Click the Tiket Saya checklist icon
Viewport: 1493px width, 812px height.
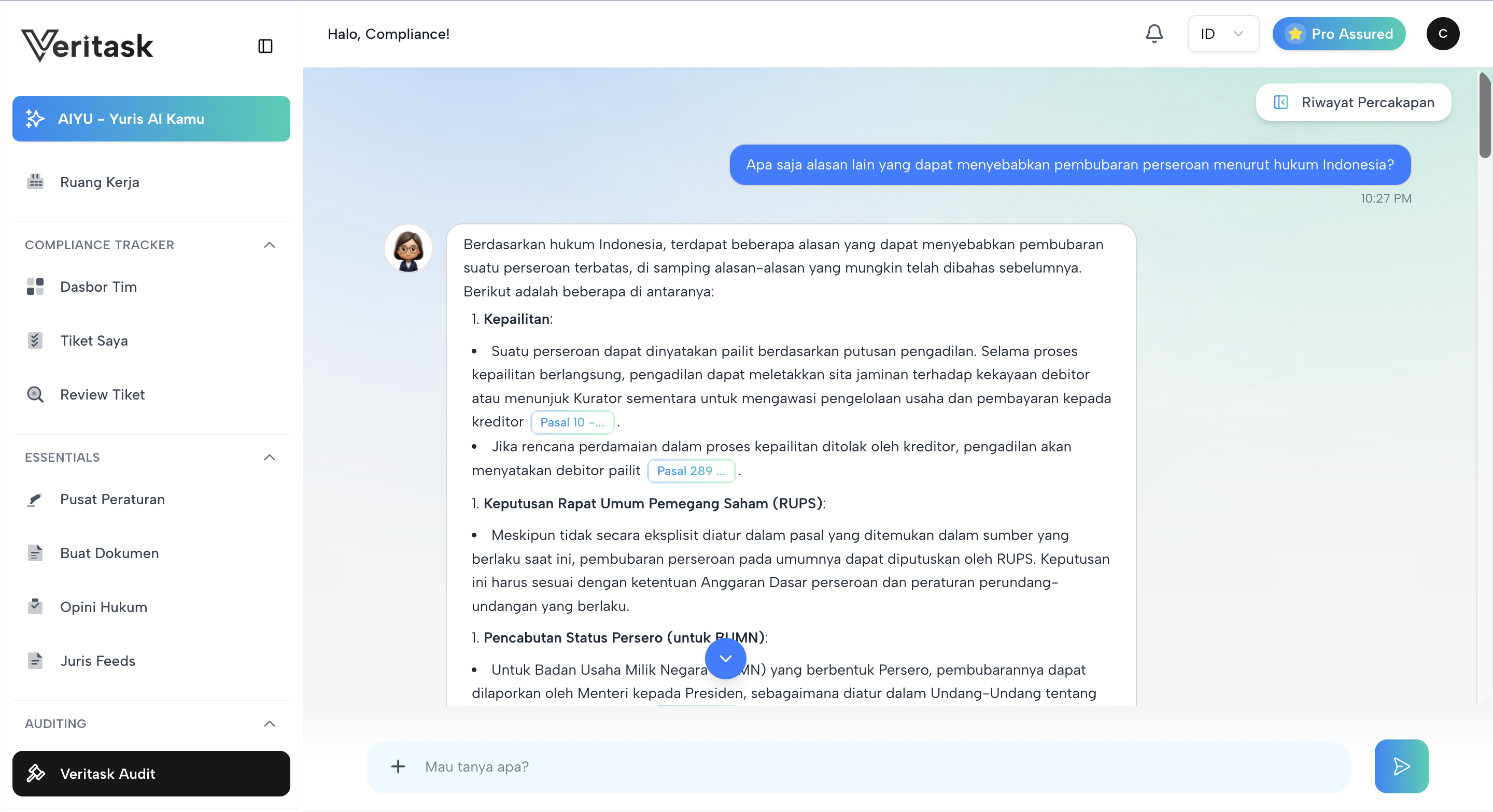(x=35, y=340)
